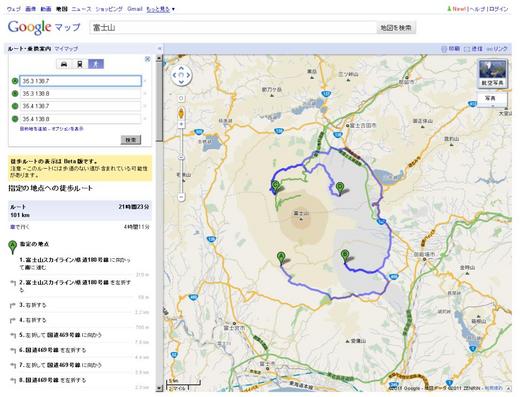This screenshot has height=397, width=520.
Task: Switch to aerial photo 航空写真 view
Action: [493, 73]
